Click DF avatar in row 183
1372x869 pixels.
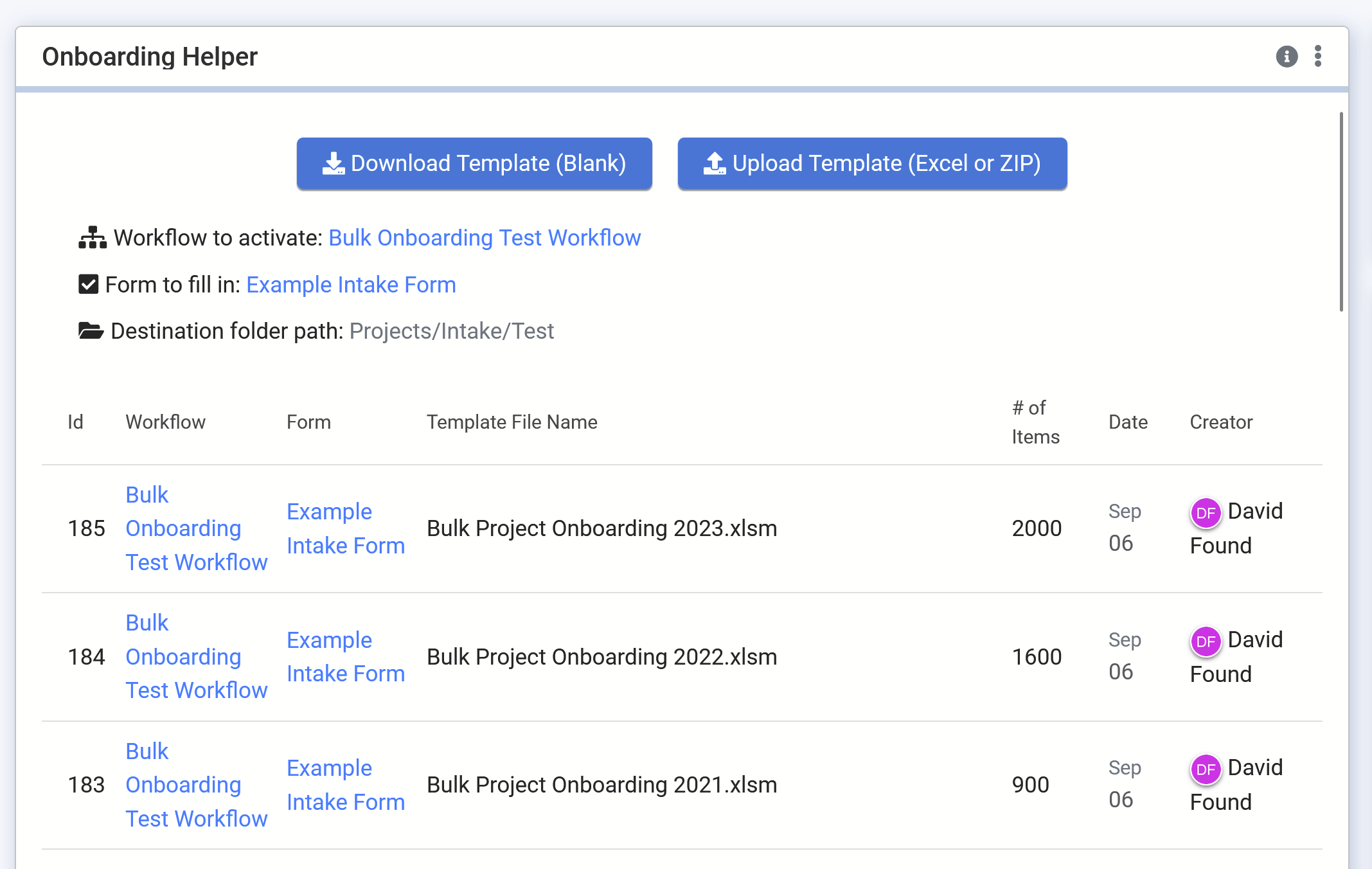tap(1206, 769)
